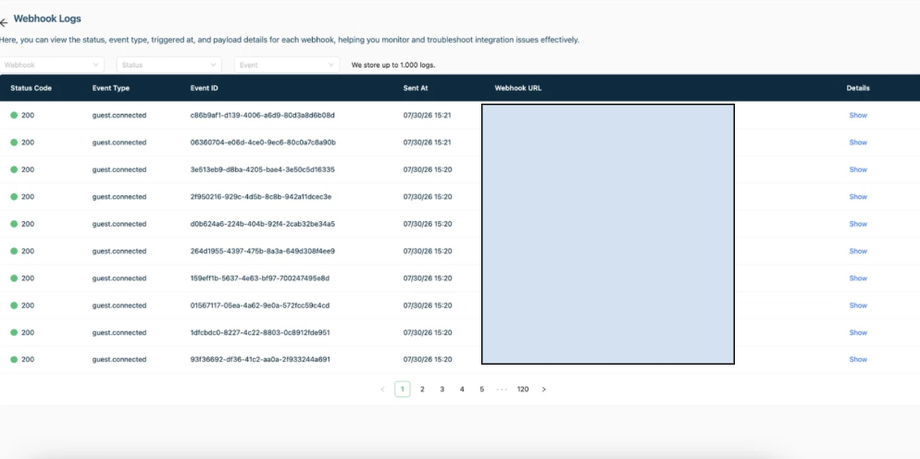920x459 pixels.
Task: Select page 3 in the pagination
Action: pyautogui.click(x=442, y=389)
